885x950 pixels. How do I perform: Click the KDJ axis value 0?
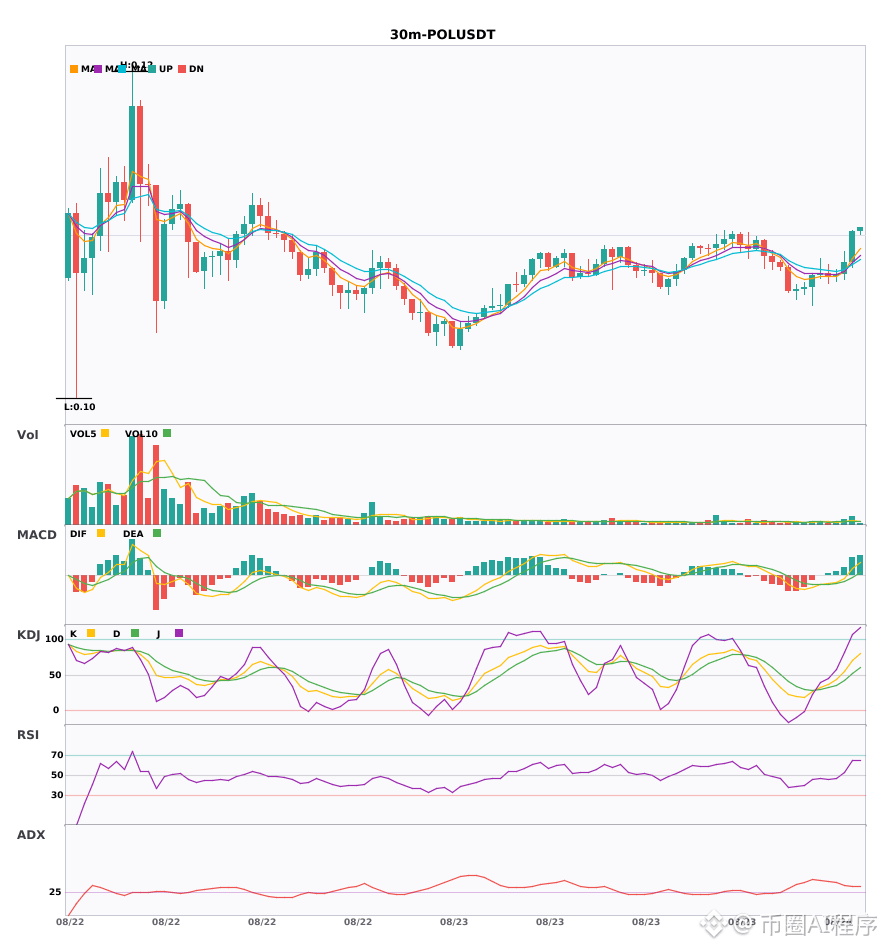pos(56,710)
